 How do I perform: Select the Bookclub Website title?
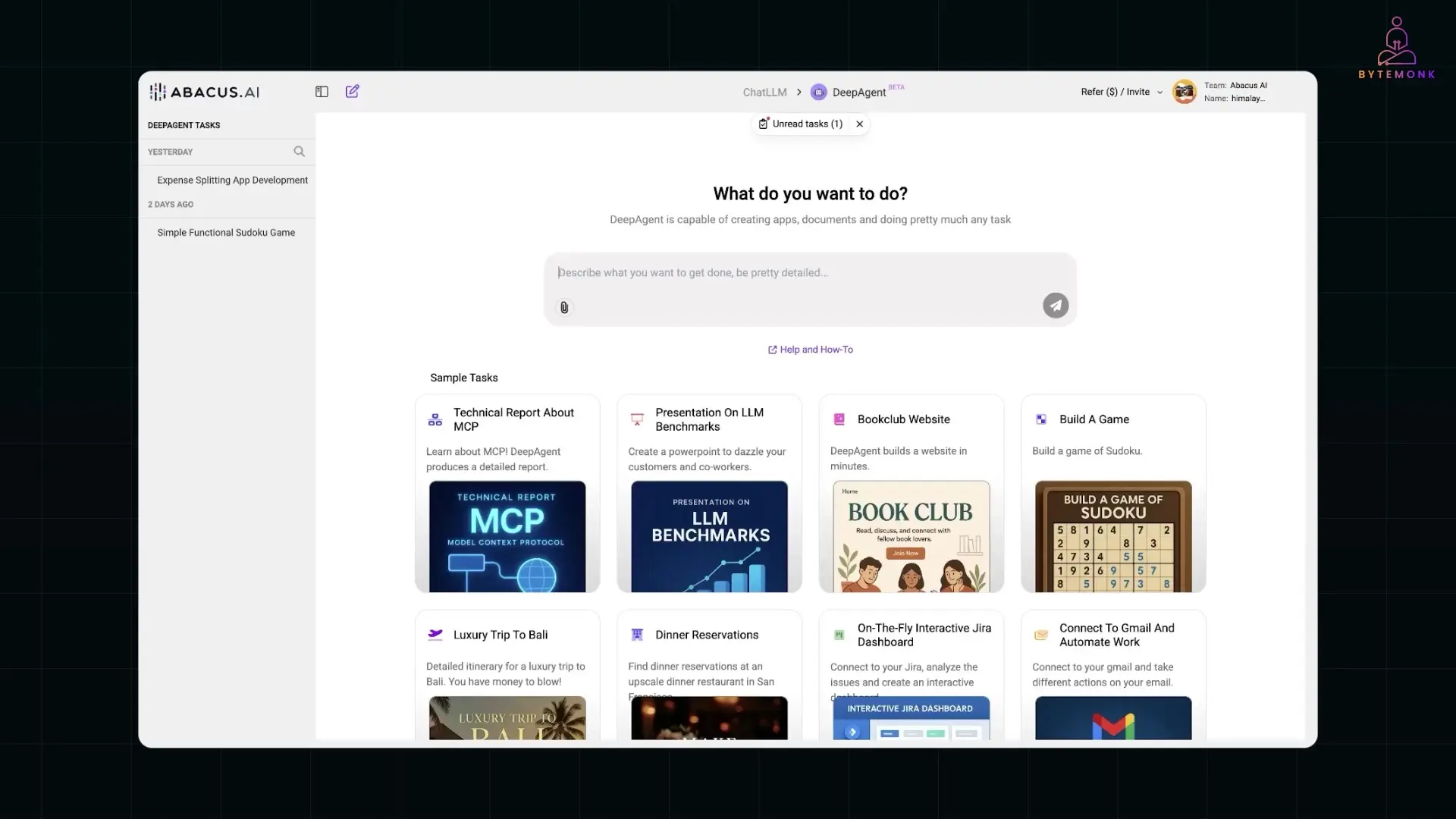point(903,419)
